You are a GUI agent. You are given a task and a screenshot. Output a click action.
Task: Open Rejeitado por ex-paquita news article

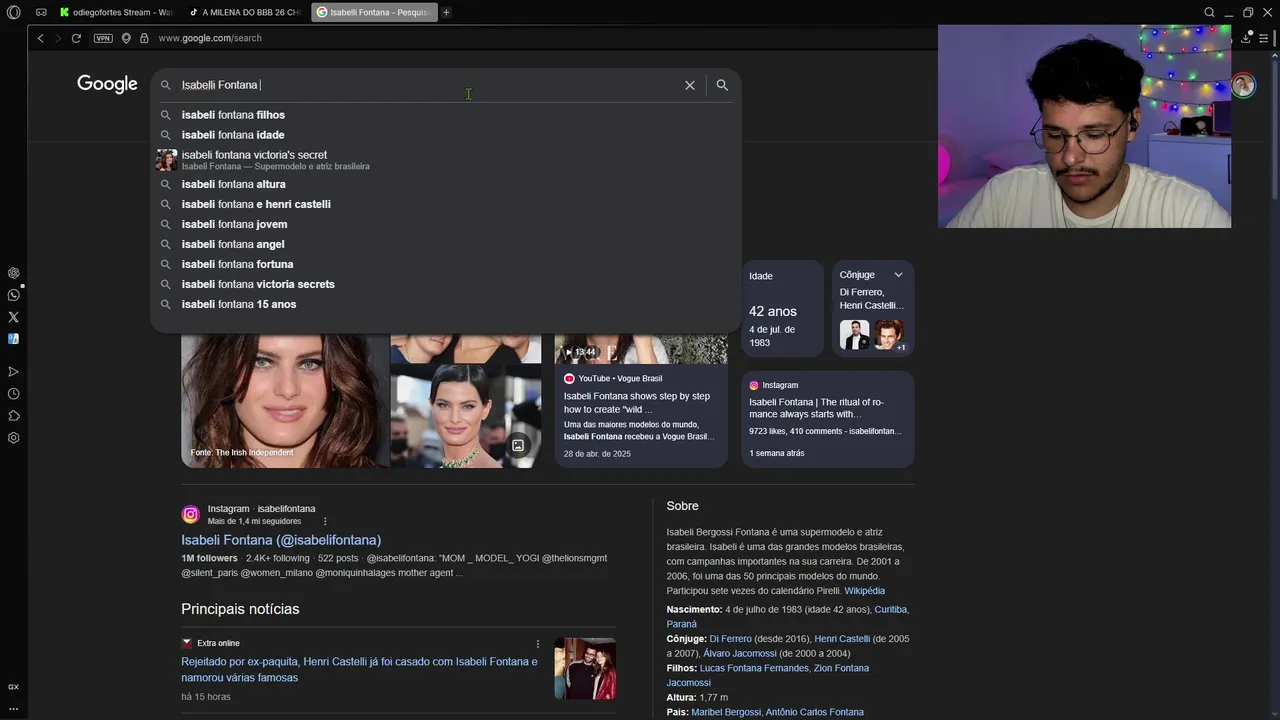pos(359,670)
